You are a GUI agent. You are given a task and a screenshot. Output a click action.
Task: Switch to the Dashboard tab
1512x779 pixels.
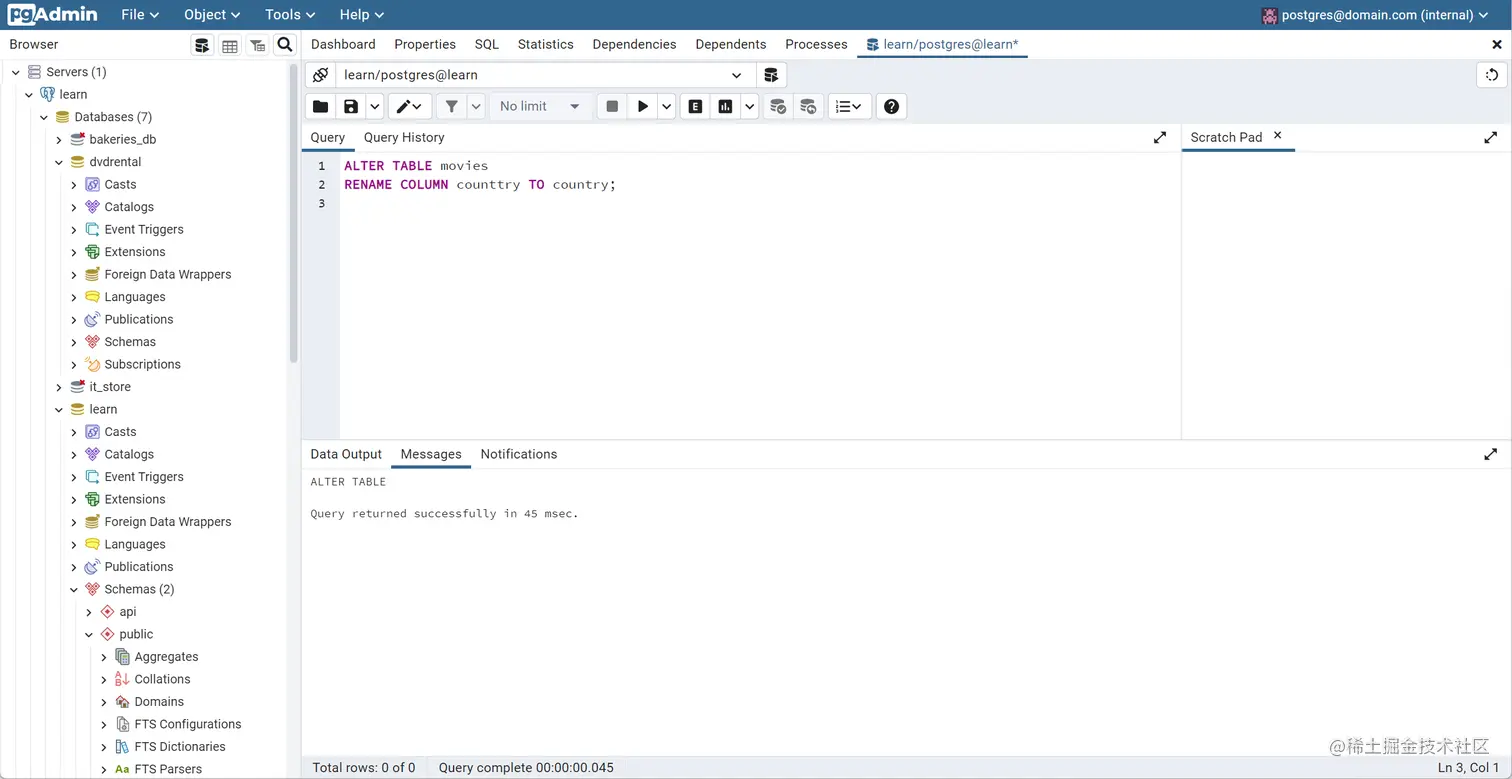coord(343,44)
